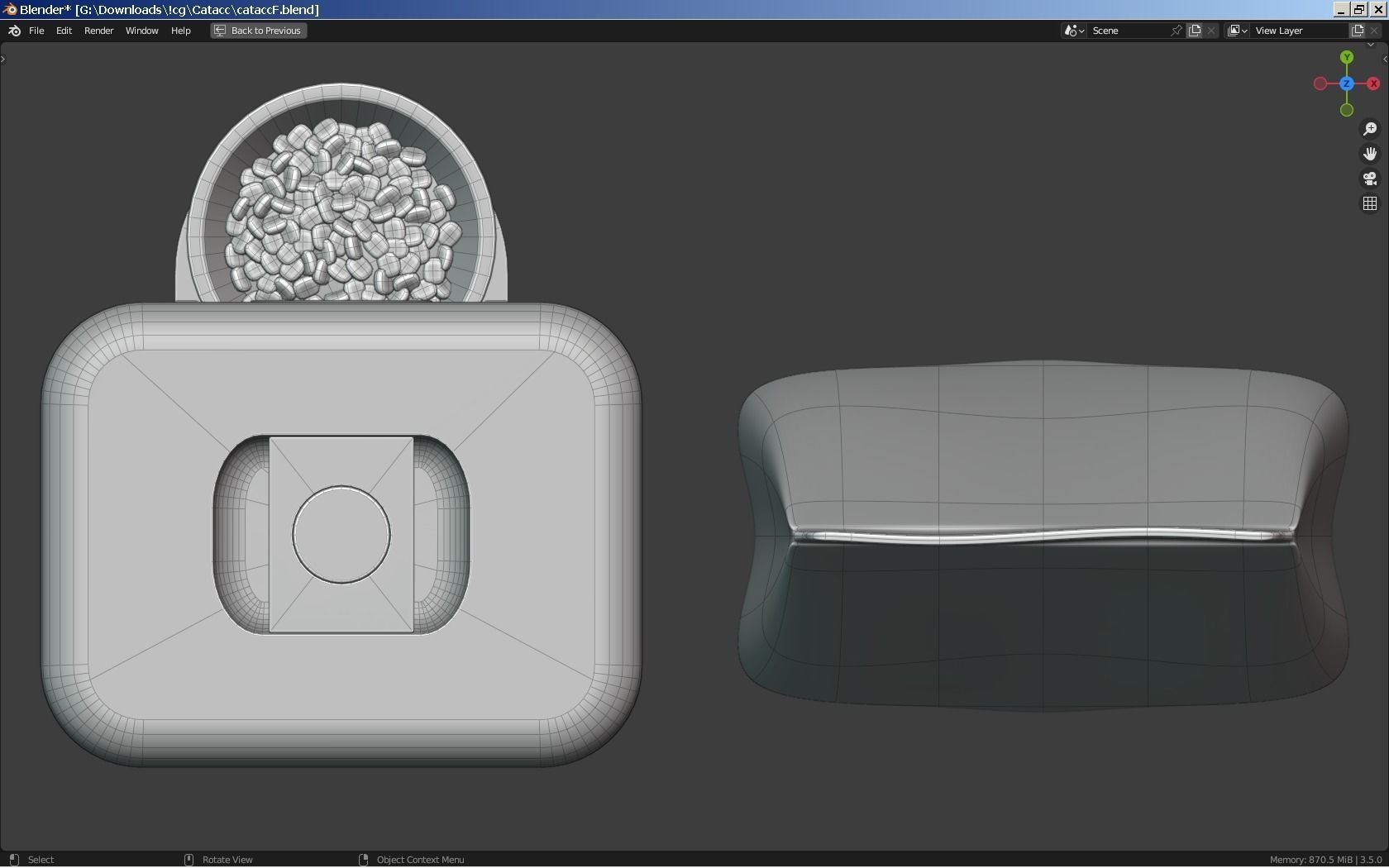Click the View Layer name field
The width and height of the screenshot is (1389, 868).
pyautogui.click(x=1298, y=31)
